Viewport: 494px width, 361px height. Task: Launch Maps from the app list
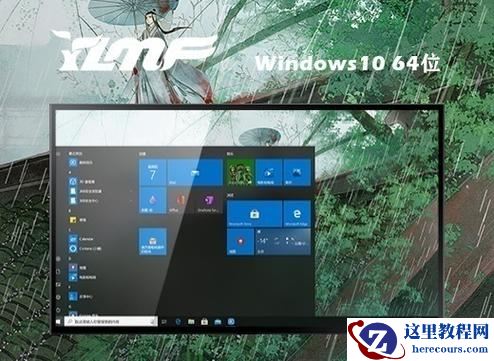coord(78,268)
